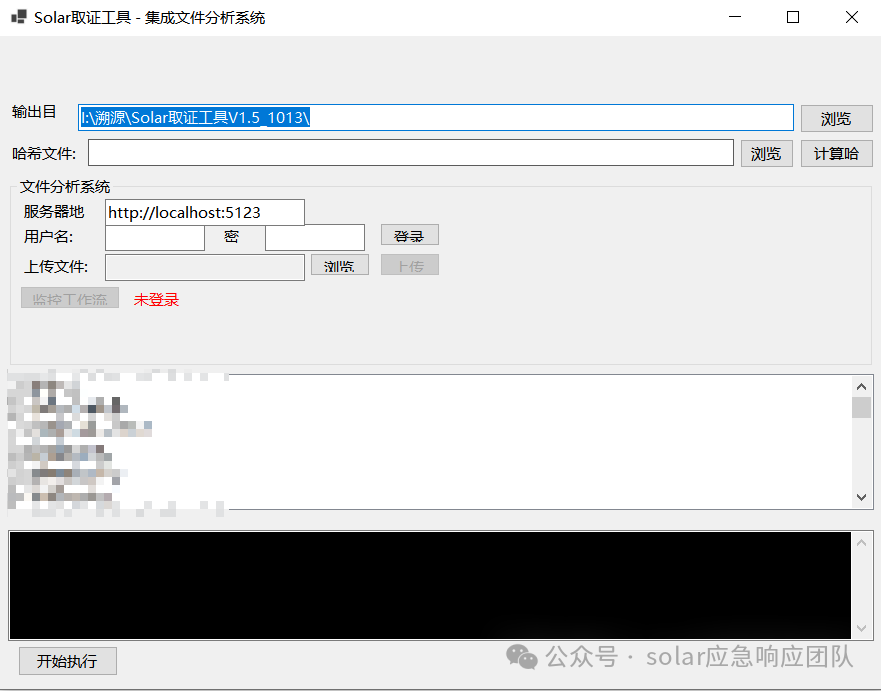Image resolution: width=881 pixels, height=691 pixels.
Task: Minimize the Solar取证工具 window
Action: (735, 17)
